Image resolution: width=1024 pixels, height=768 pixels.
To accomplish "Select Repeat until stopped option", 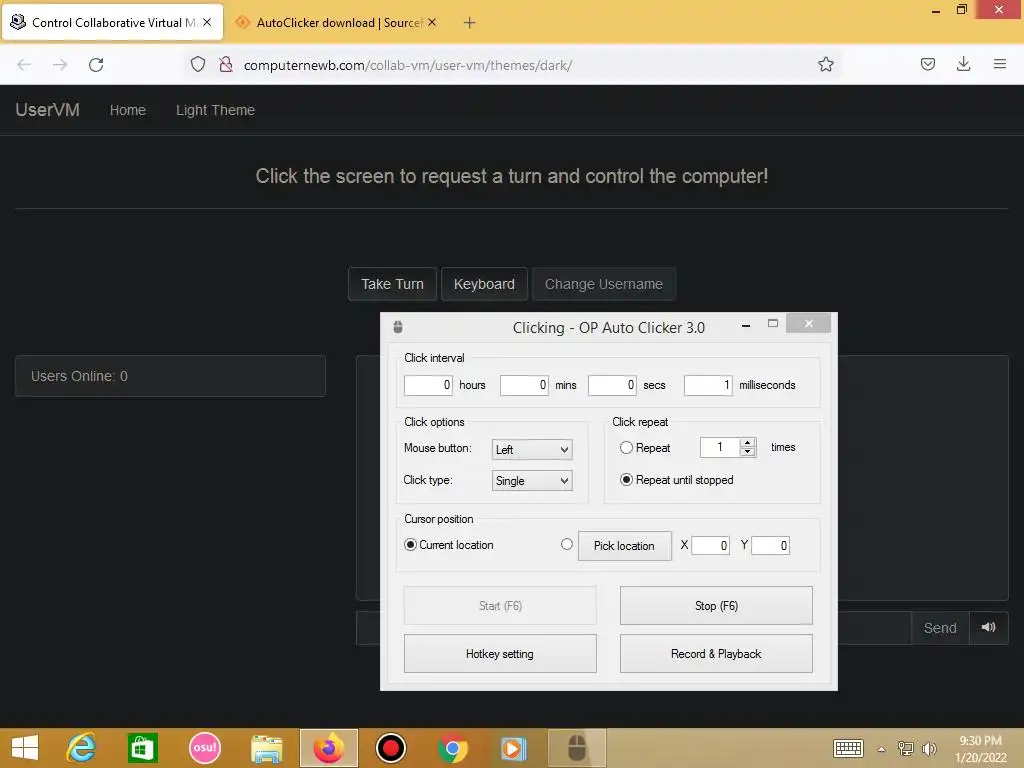I will click(x=626, y=479).
